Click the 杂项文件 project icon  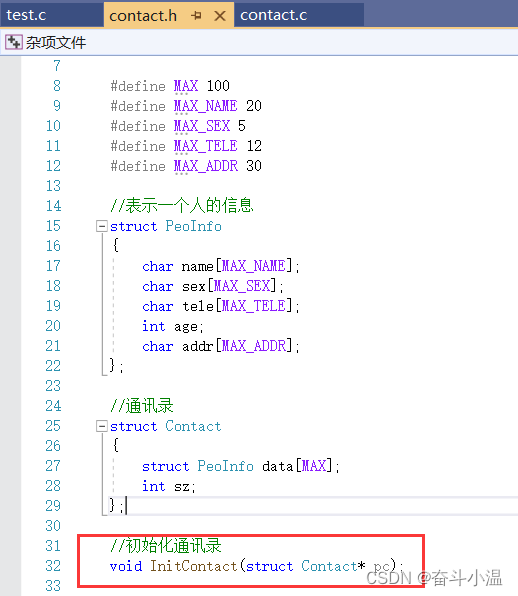14,42
